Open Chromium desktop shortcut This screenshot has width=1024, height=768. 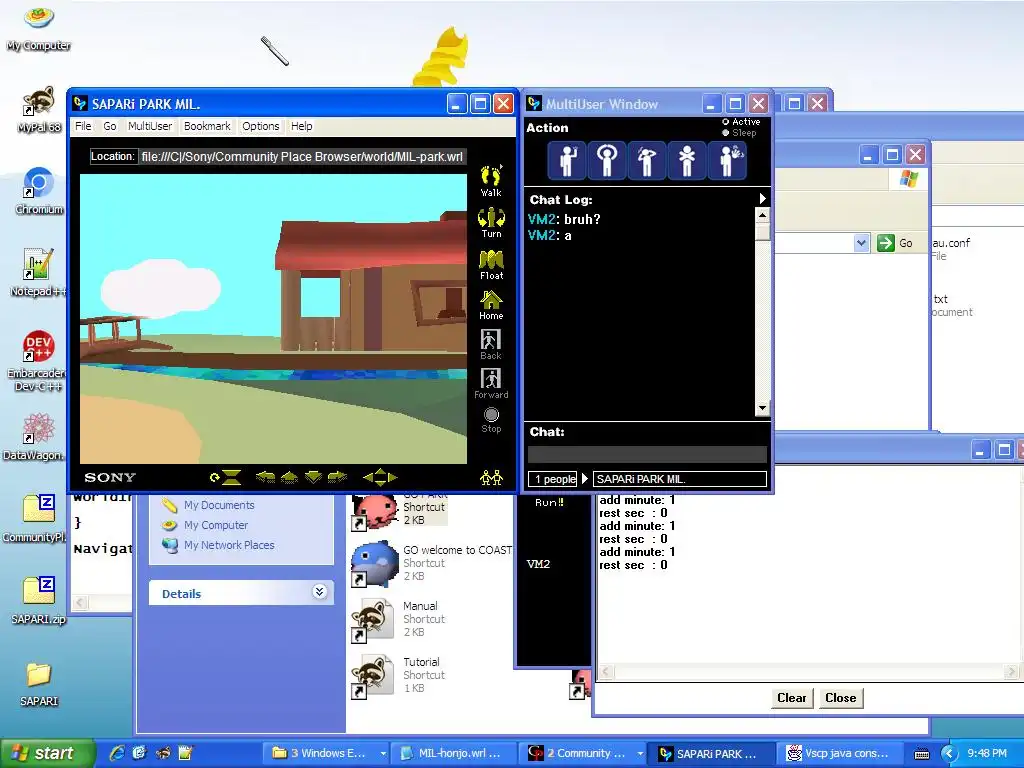[x=39, y=191]
